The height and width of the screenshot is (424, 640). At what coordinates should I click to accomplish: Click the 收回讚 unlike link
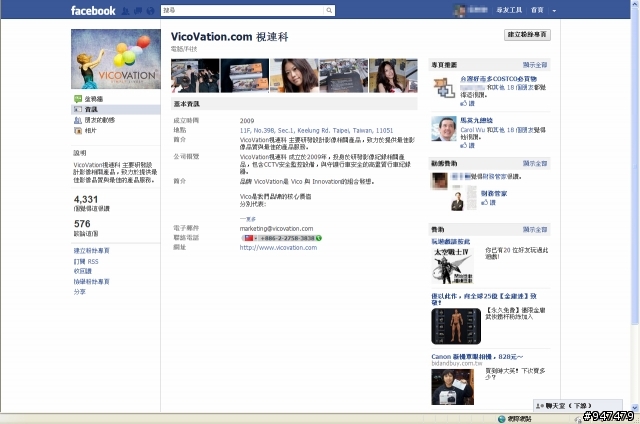coord(82,271)
